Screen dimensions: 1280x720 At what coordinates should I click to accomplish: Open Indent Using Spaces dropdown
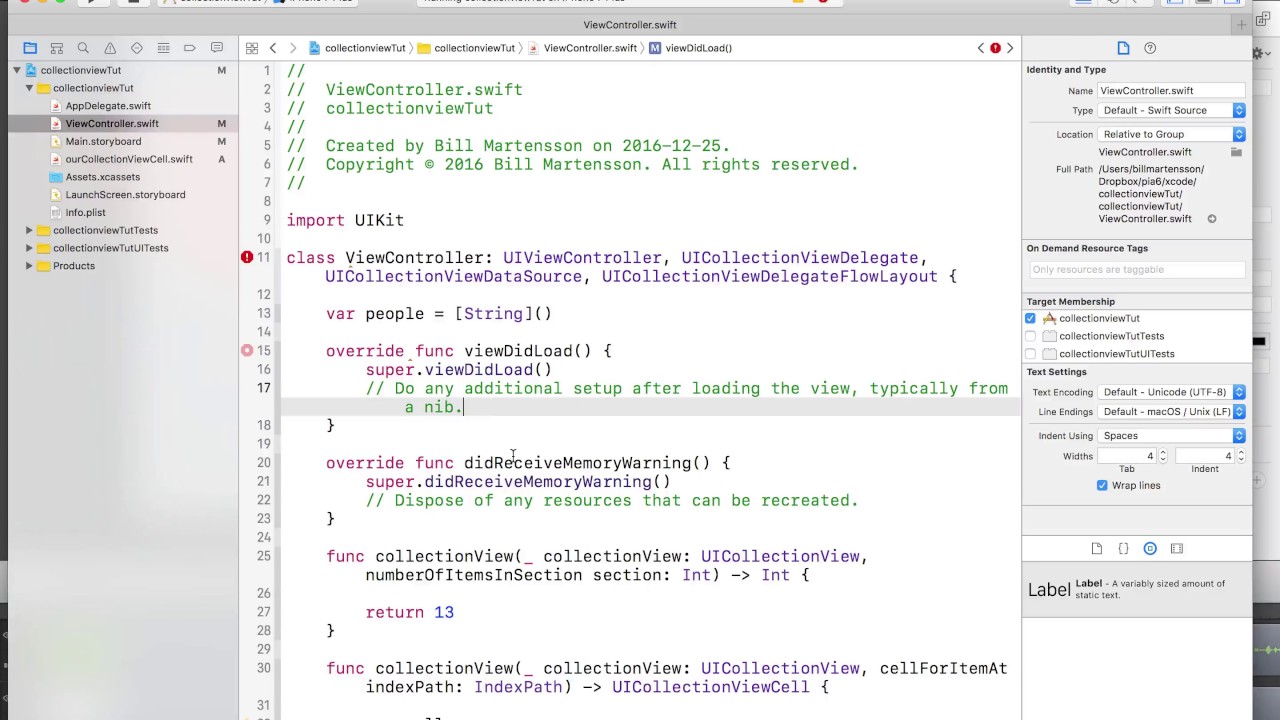click(1172, 436)
